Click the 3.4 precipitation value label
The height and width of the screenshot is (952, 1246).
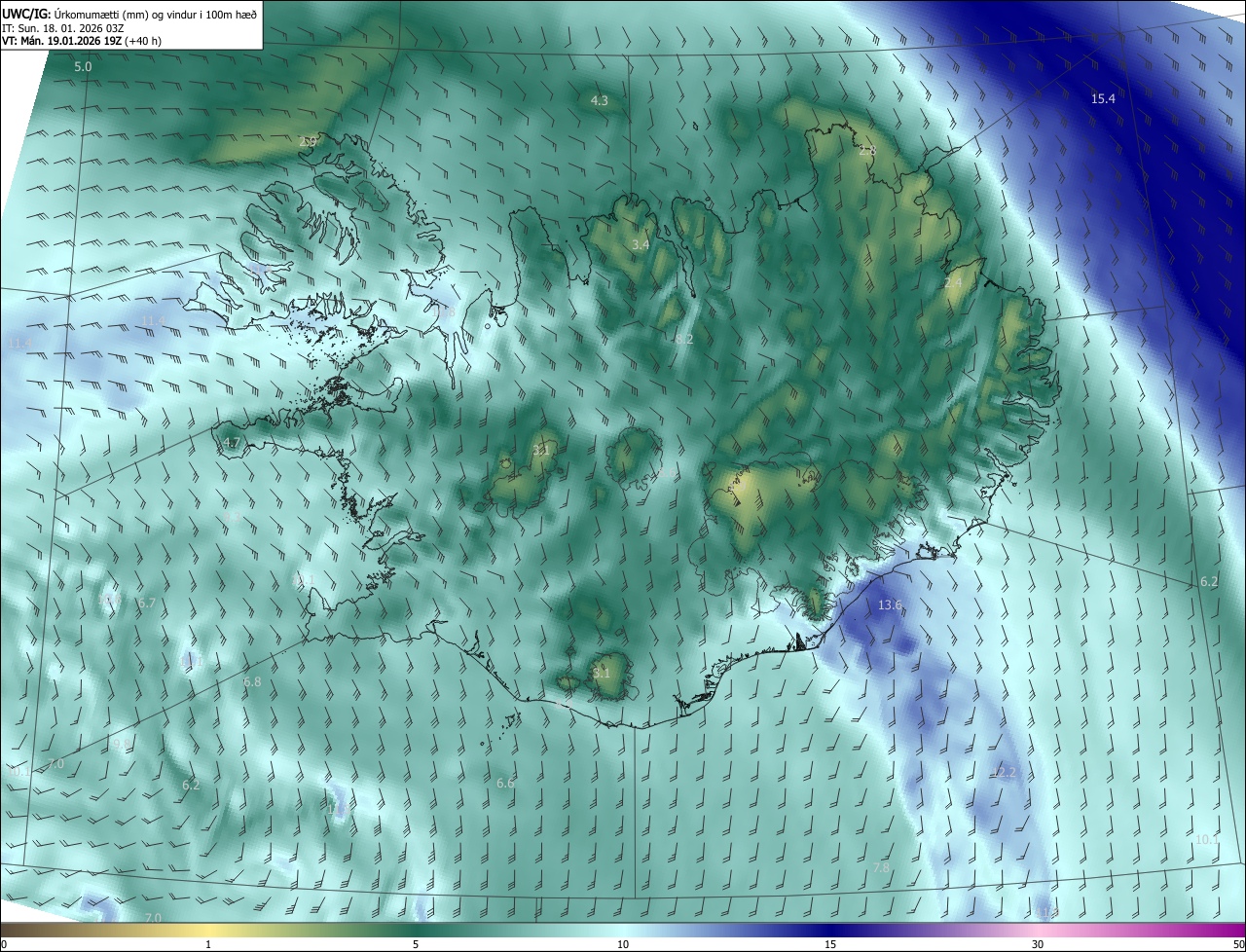pos(641,244)
